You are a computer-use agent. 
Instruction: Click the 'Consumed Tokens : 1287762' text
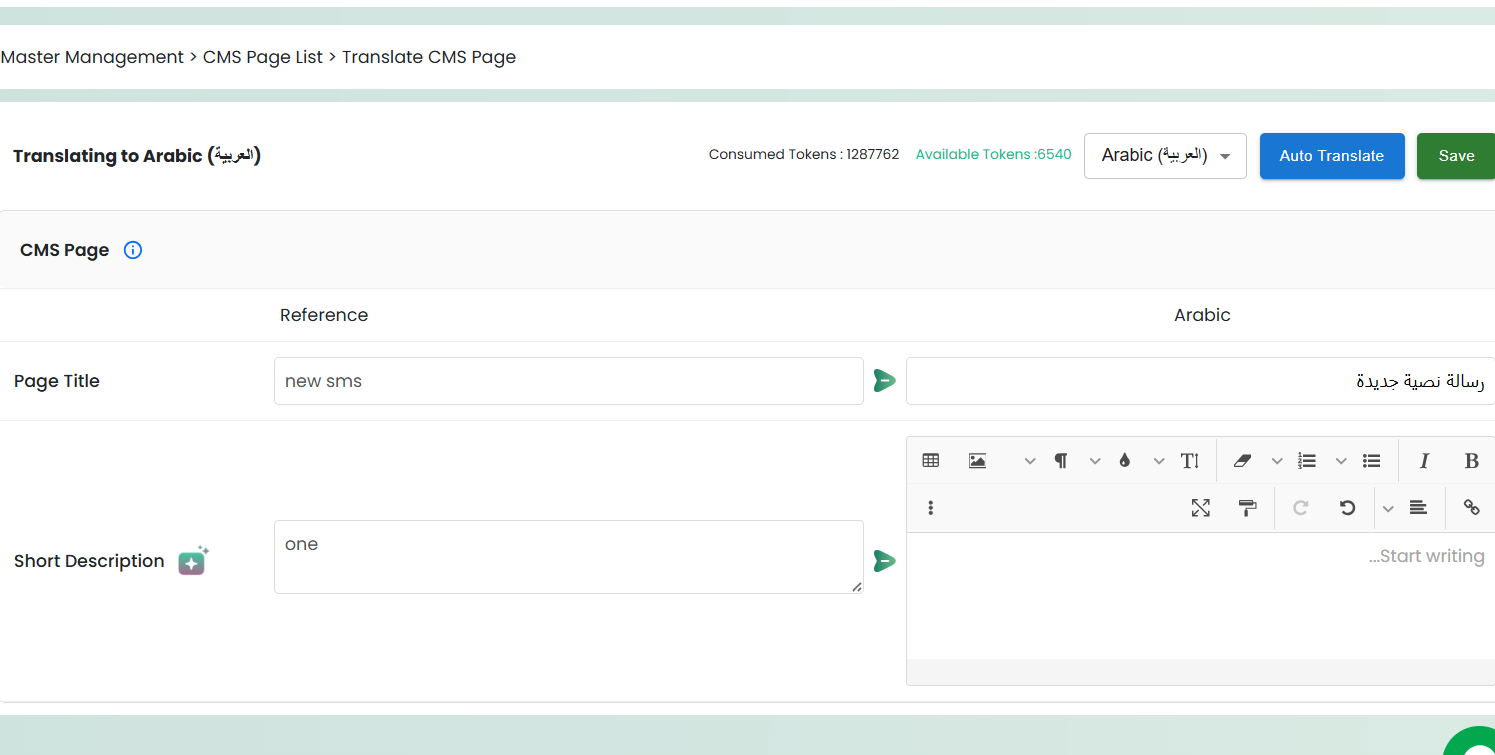804,154
